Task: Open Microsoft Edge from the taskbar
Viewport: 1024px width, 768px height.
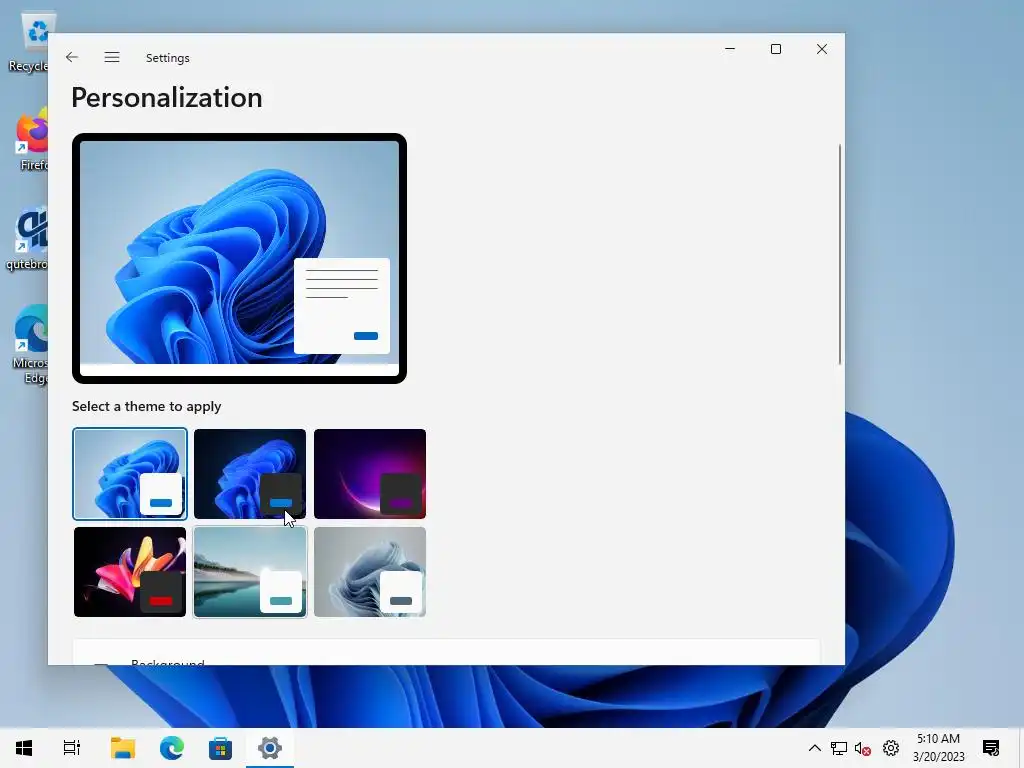Action: point(172,748)
